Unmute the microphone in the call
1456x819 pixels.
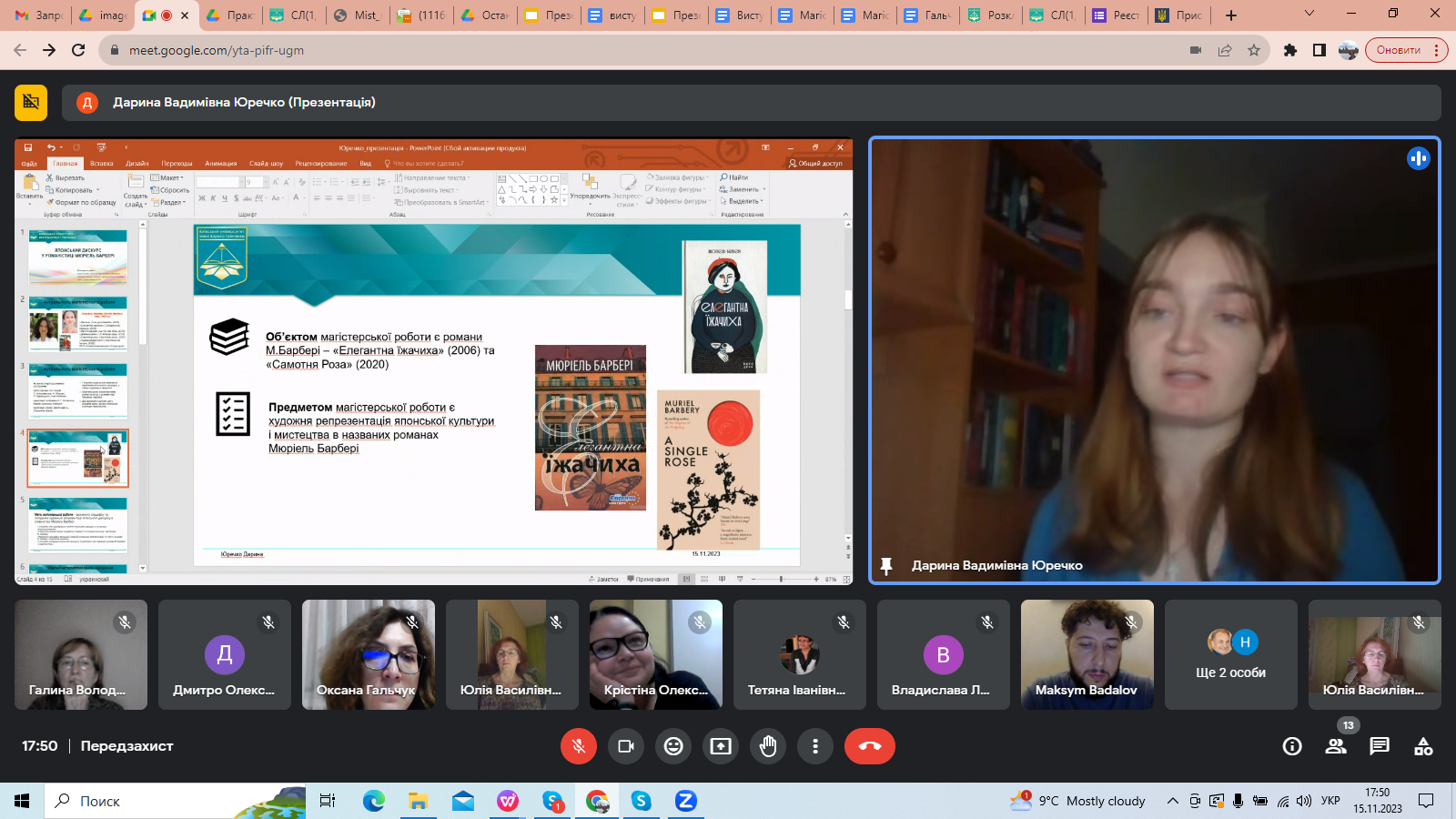[x=578, y=746]
